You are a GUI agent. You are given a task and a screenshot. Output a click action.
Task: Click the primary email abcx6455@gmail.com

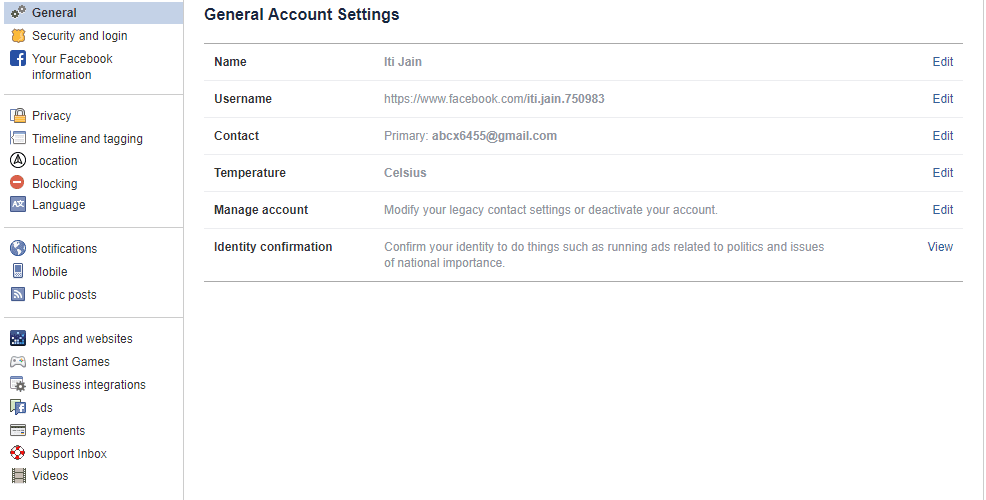click(x=494, y=136)
